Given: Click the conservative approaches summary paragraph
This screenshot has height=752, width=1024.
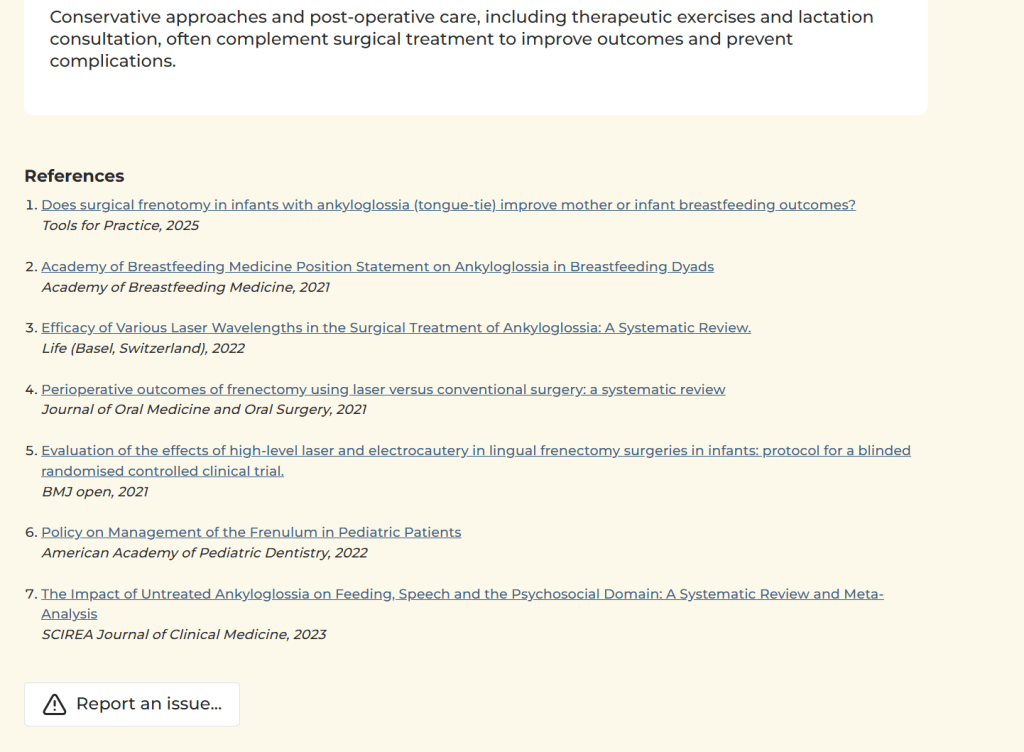Looking at the screenshot, I should point(461,39).
